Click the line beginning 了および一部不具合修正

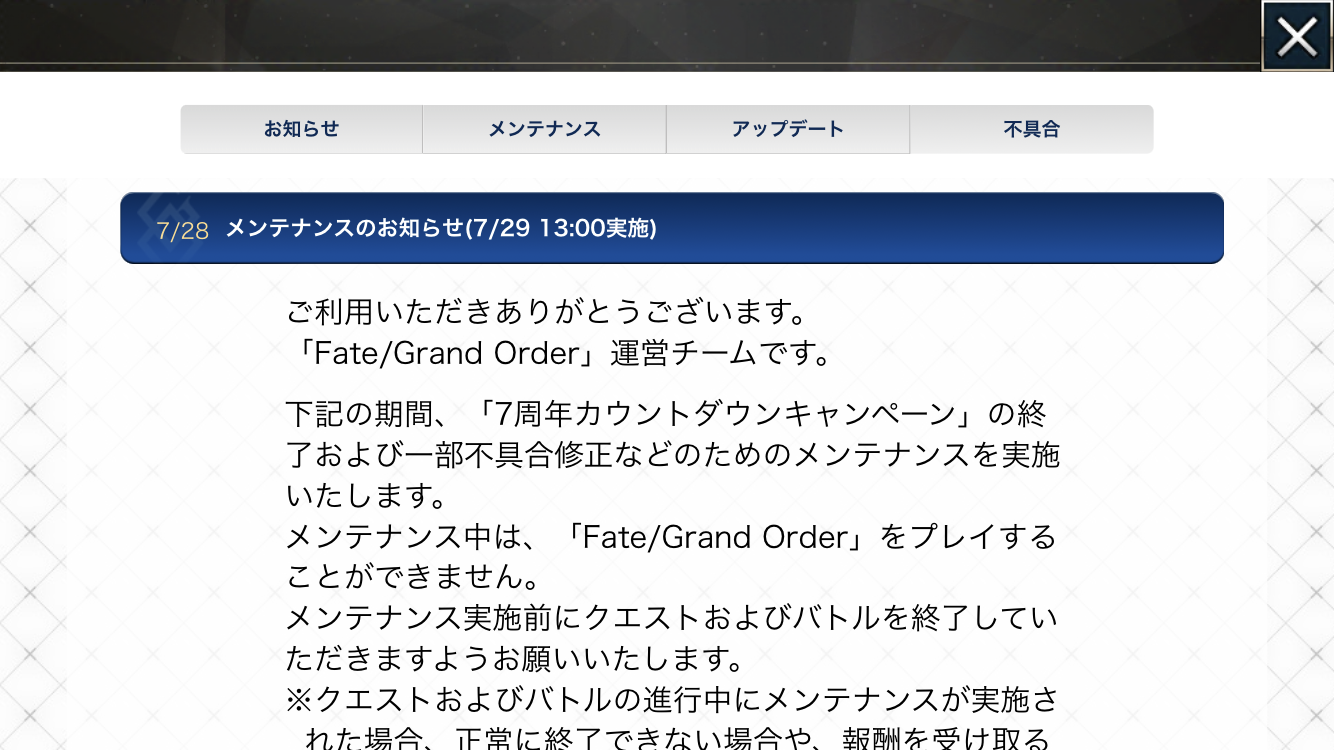[x=672, y=455]
